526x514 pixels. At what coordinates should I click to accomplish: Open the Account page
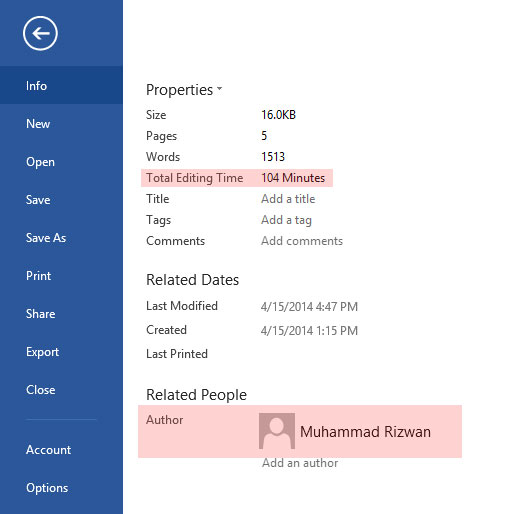(x=61, y=450)
